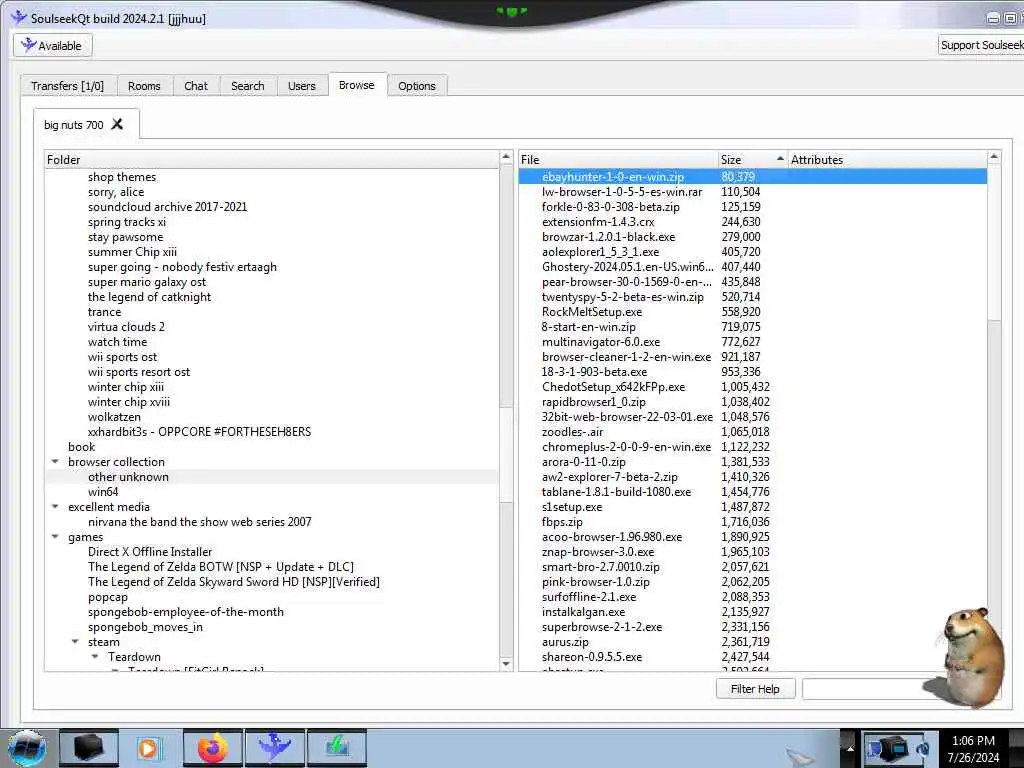Select The Legend of Zelda BOTW folder
Image resolution: width=1024 pixels, height=768 pixels.
[221, 567]
